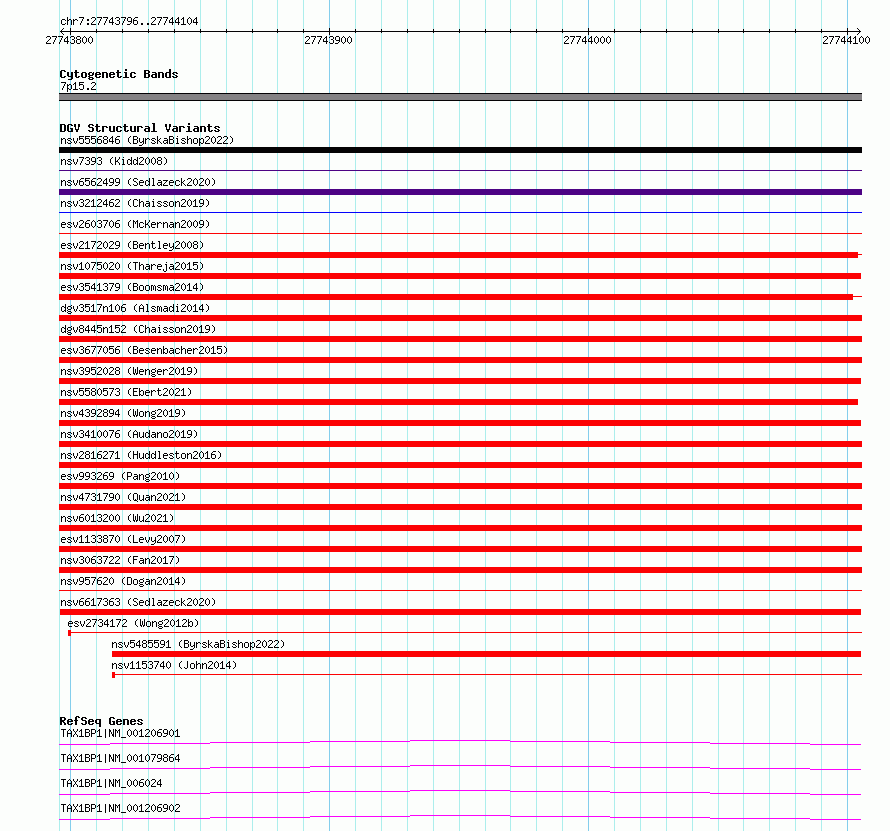Click the RefSeq Genes track heading
The image size is (890, 831).
101,721
